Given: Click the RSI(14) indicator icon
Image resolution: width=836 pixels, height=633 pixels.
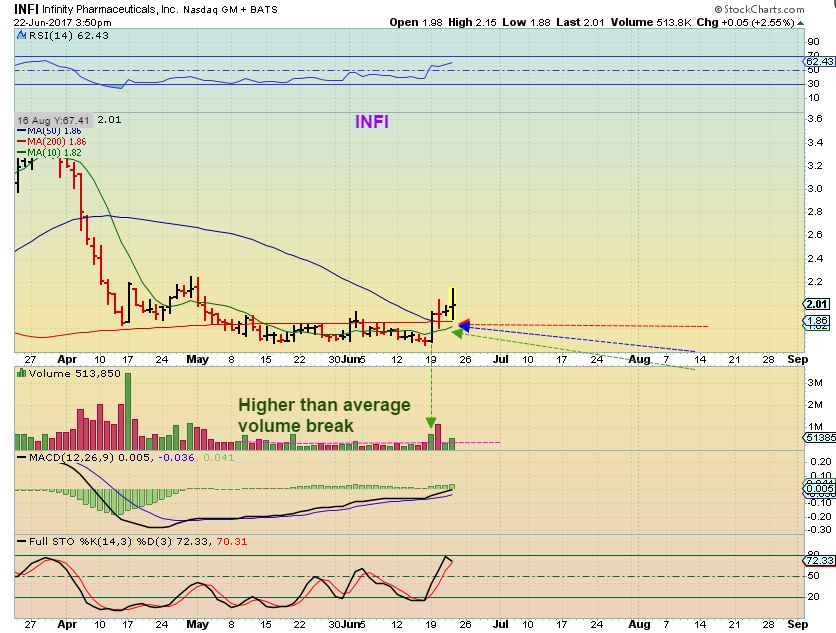Looking at the screenshot, I should 21,36.
